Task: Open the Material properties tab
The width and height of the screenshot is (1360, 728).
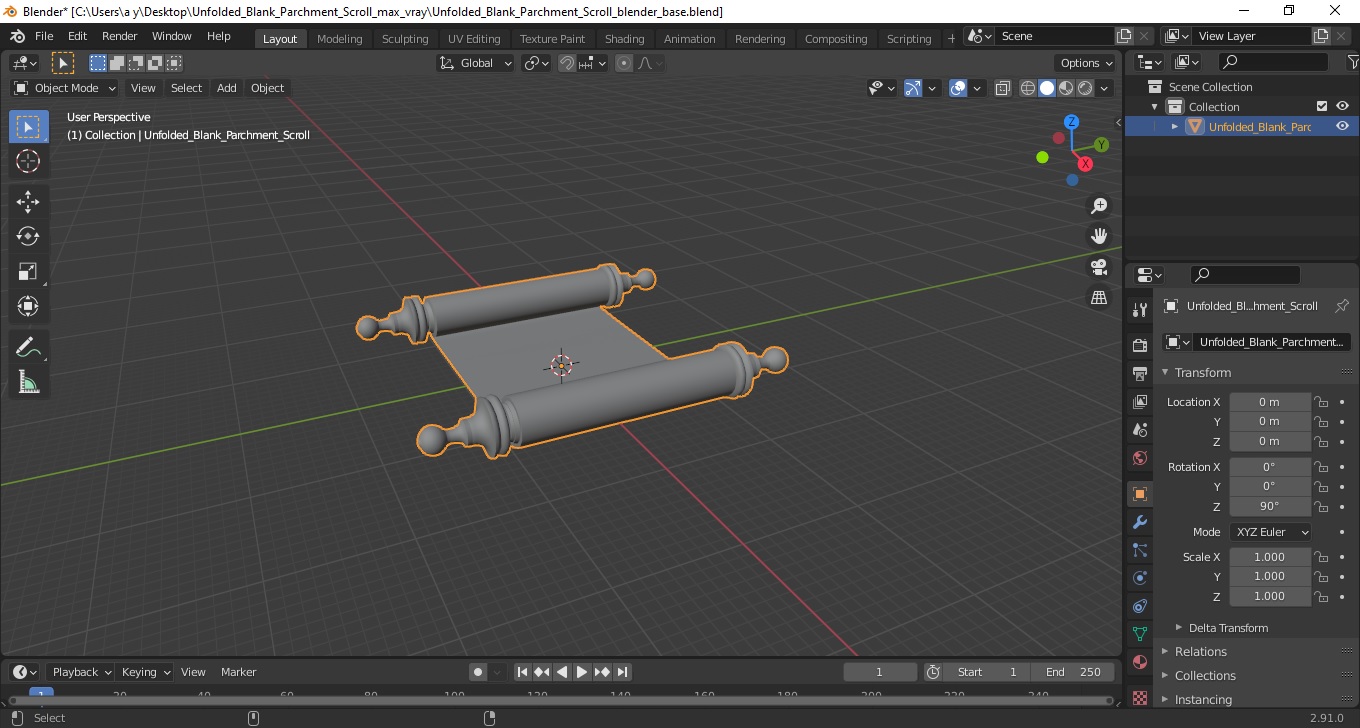Action: [1140, 662]
